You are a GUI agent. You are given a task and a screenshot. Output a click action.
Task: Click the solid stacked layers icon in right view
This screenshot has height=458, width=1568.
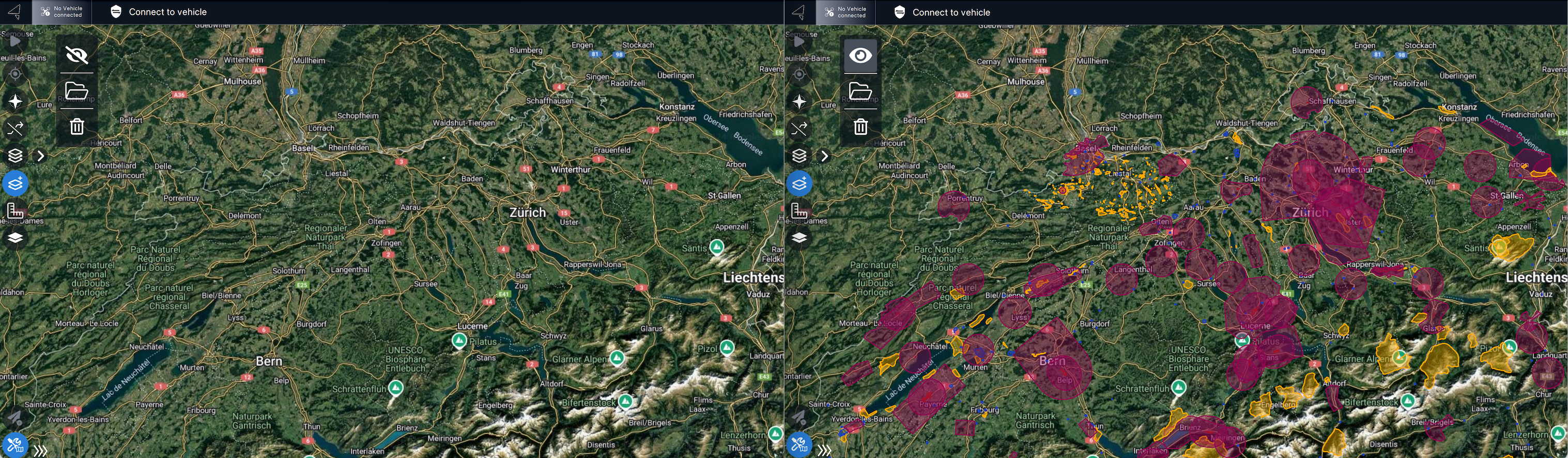799,237
